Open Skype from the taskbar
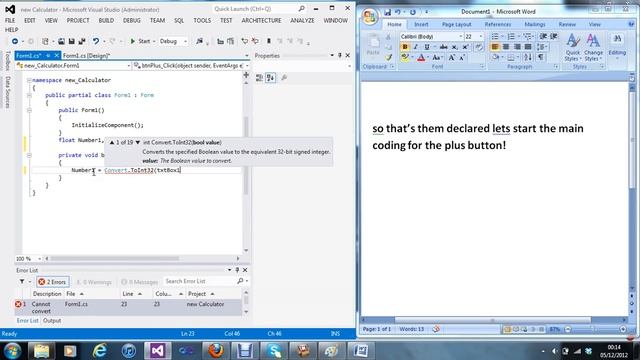Image resolution: width=640 pixels, height=360 pixels. tap(274, 351)
